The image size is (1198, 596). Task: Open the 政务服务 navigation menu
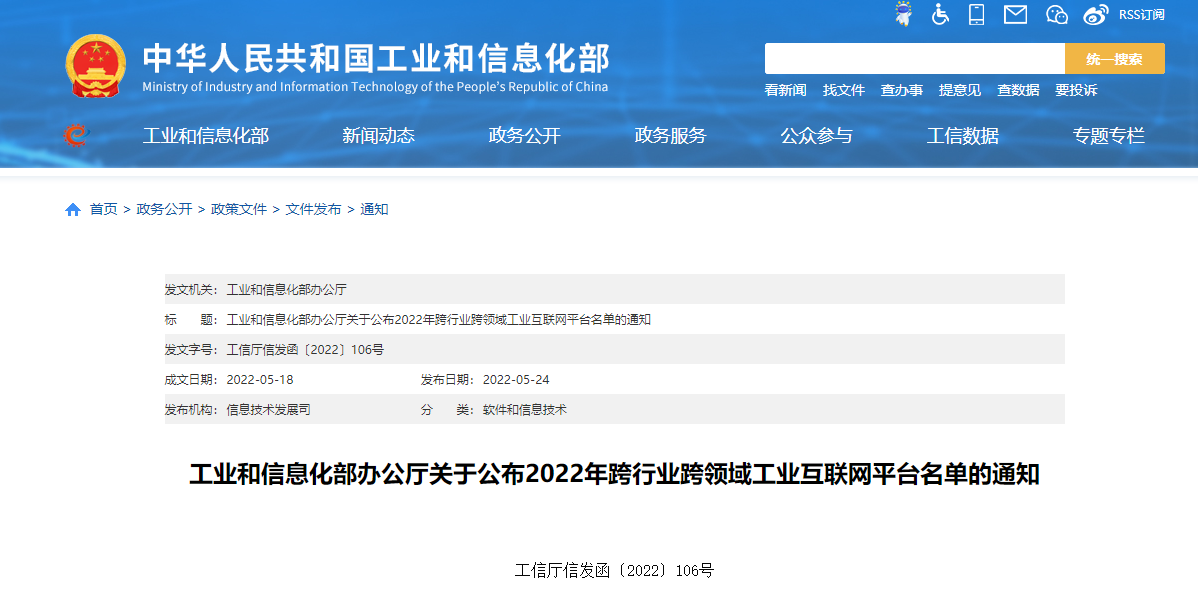click(x=670, y=136)
